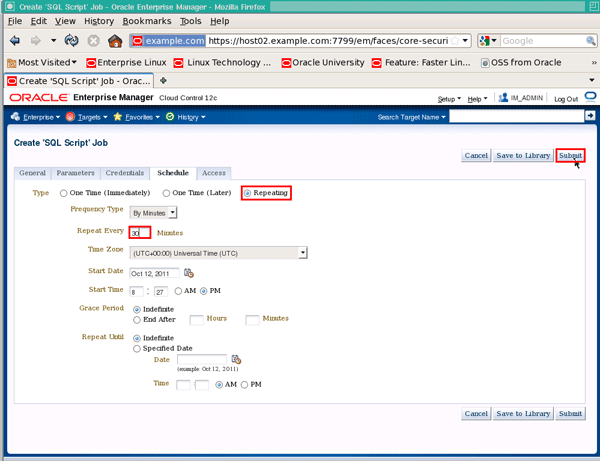The width and height of the screenshot is (600, 461).
Task: Click the top Save to Library button
Action: point(523,155)
